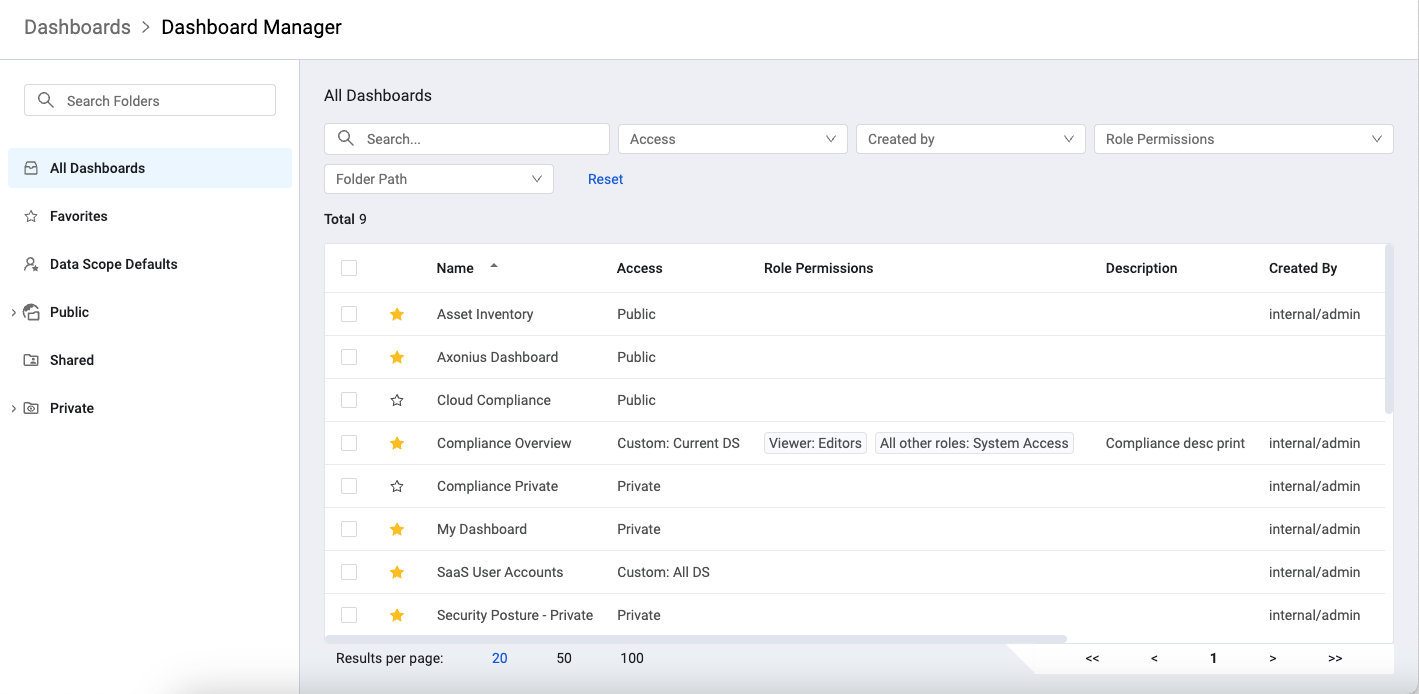The height and width of the screenshot is (694, 1419).
Task: Click the Private folder icon
Action: click(x=31, y=408)
